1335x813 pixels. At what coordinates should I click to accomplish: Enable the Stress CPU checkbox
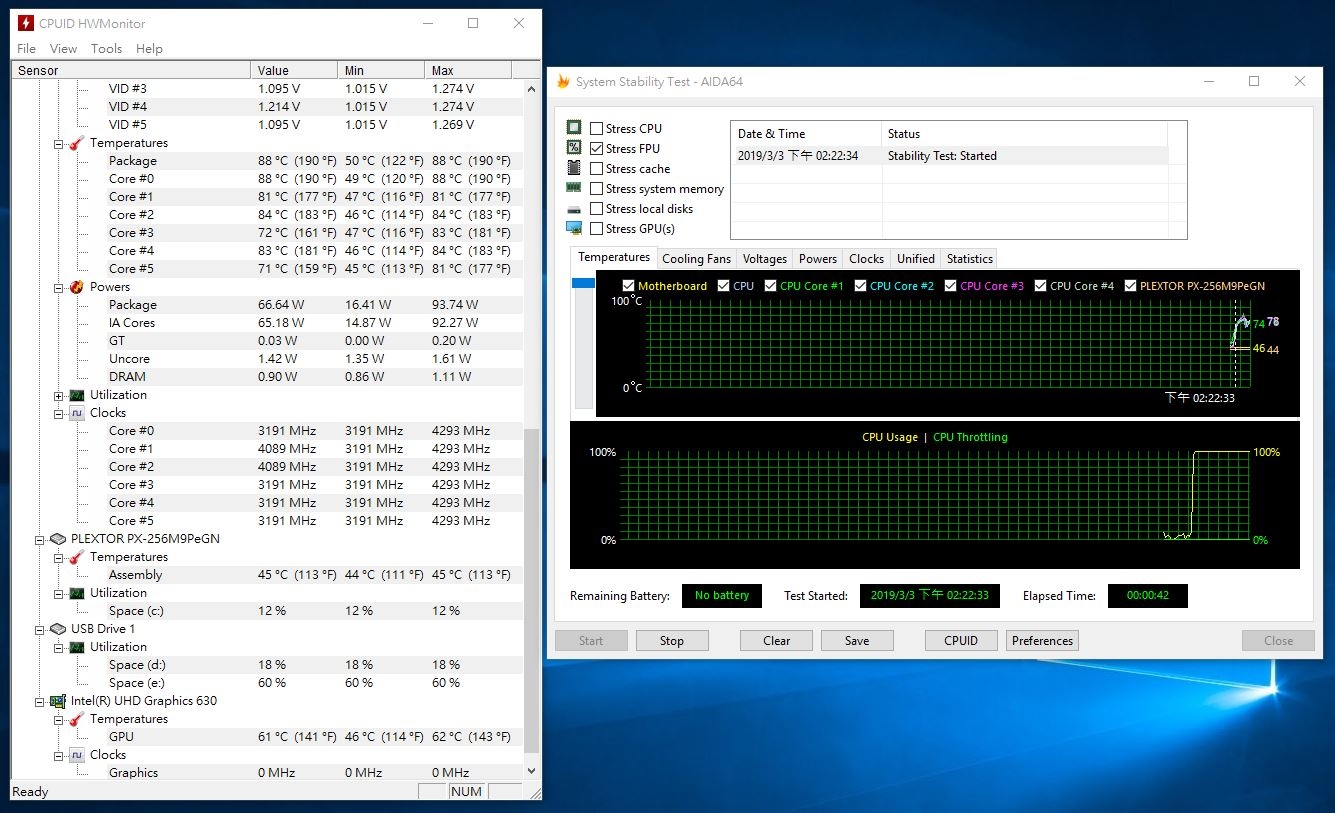click(597, 129)
